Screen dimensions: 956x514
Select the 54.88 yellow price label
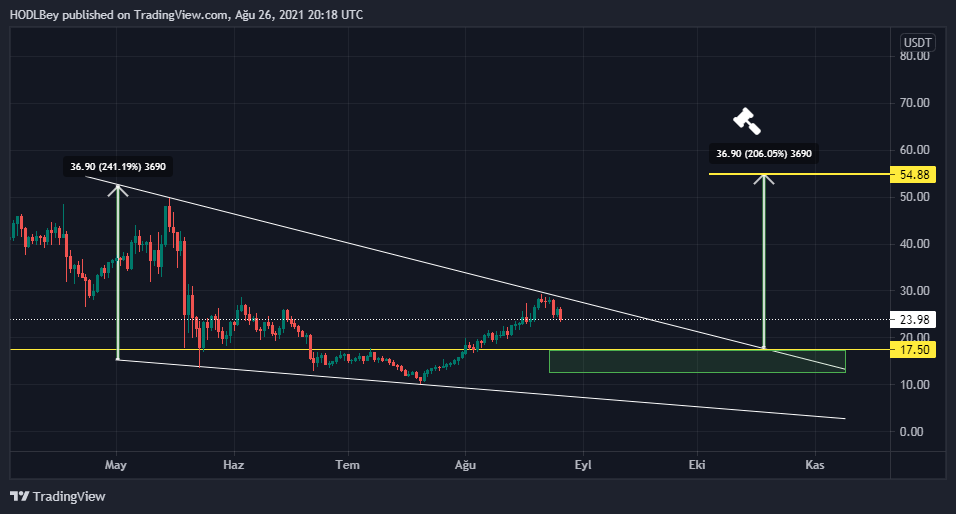point(913,174)
